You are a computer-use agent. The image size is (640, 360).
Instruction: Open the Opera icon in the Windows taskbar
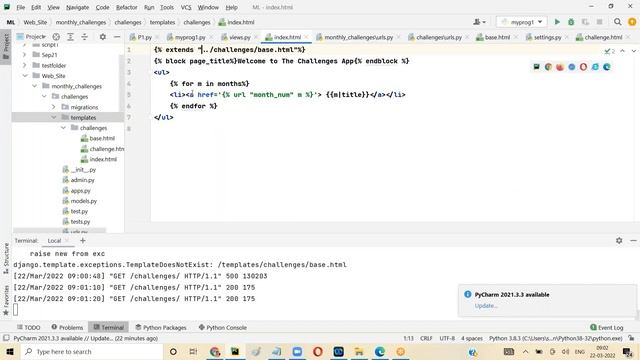click(318, 351)
